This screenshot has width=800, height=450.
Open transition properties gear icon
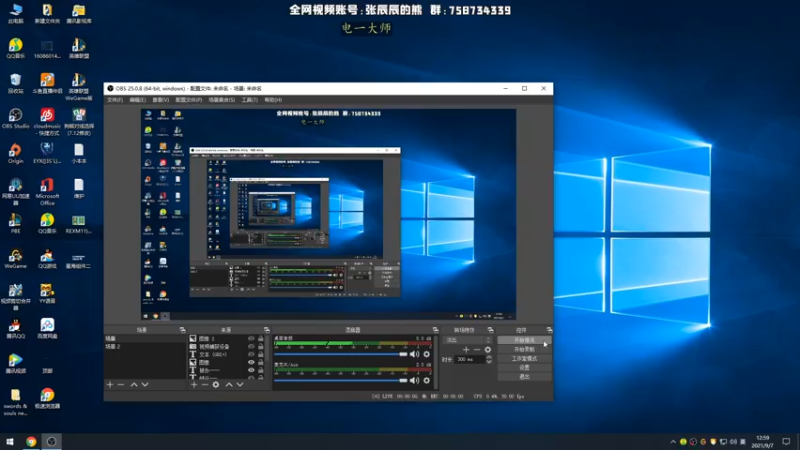pyautogui.click(x=488, y=349)
